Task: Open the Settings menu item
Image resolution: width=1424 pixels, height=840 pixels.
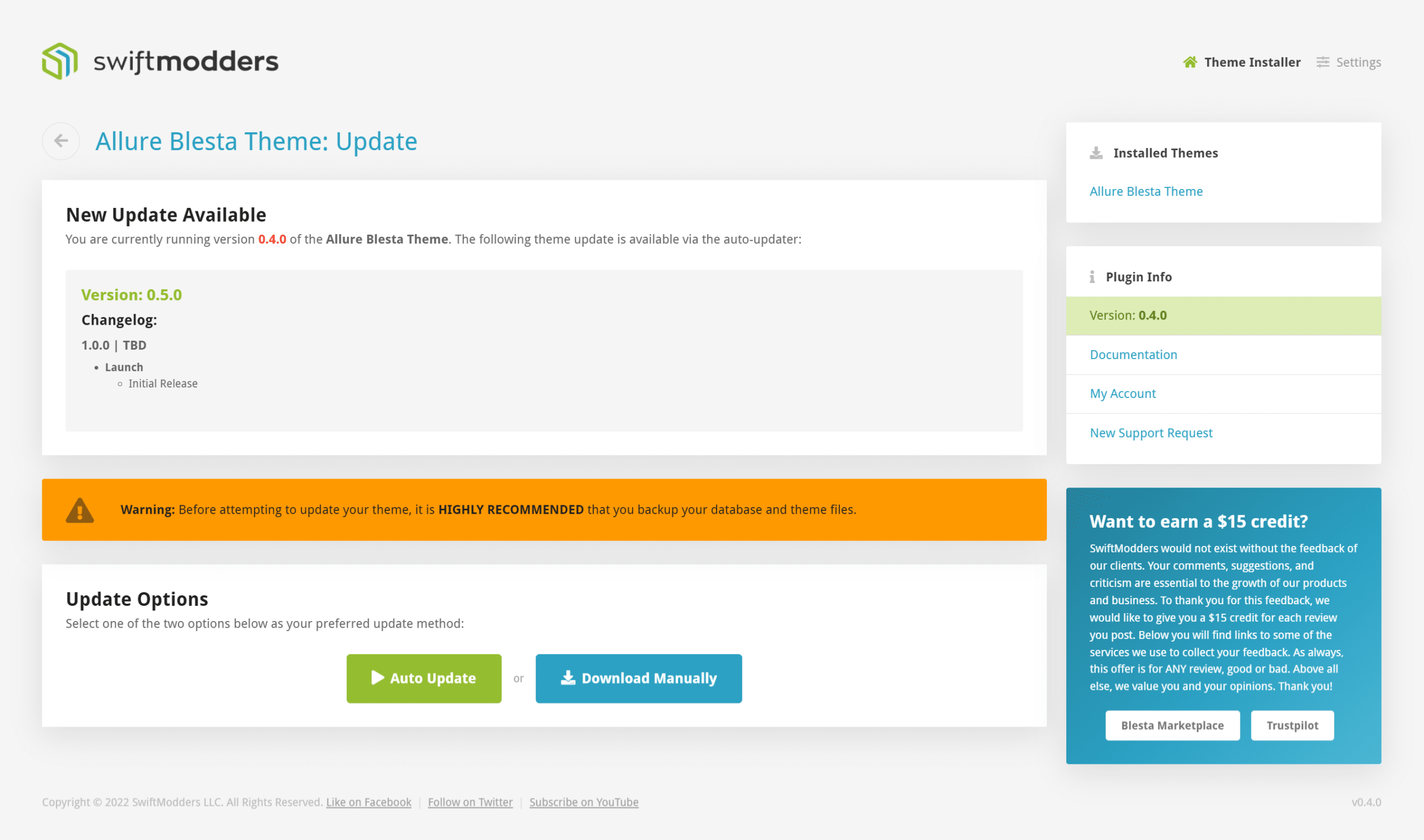Action: coord(1358,62)
